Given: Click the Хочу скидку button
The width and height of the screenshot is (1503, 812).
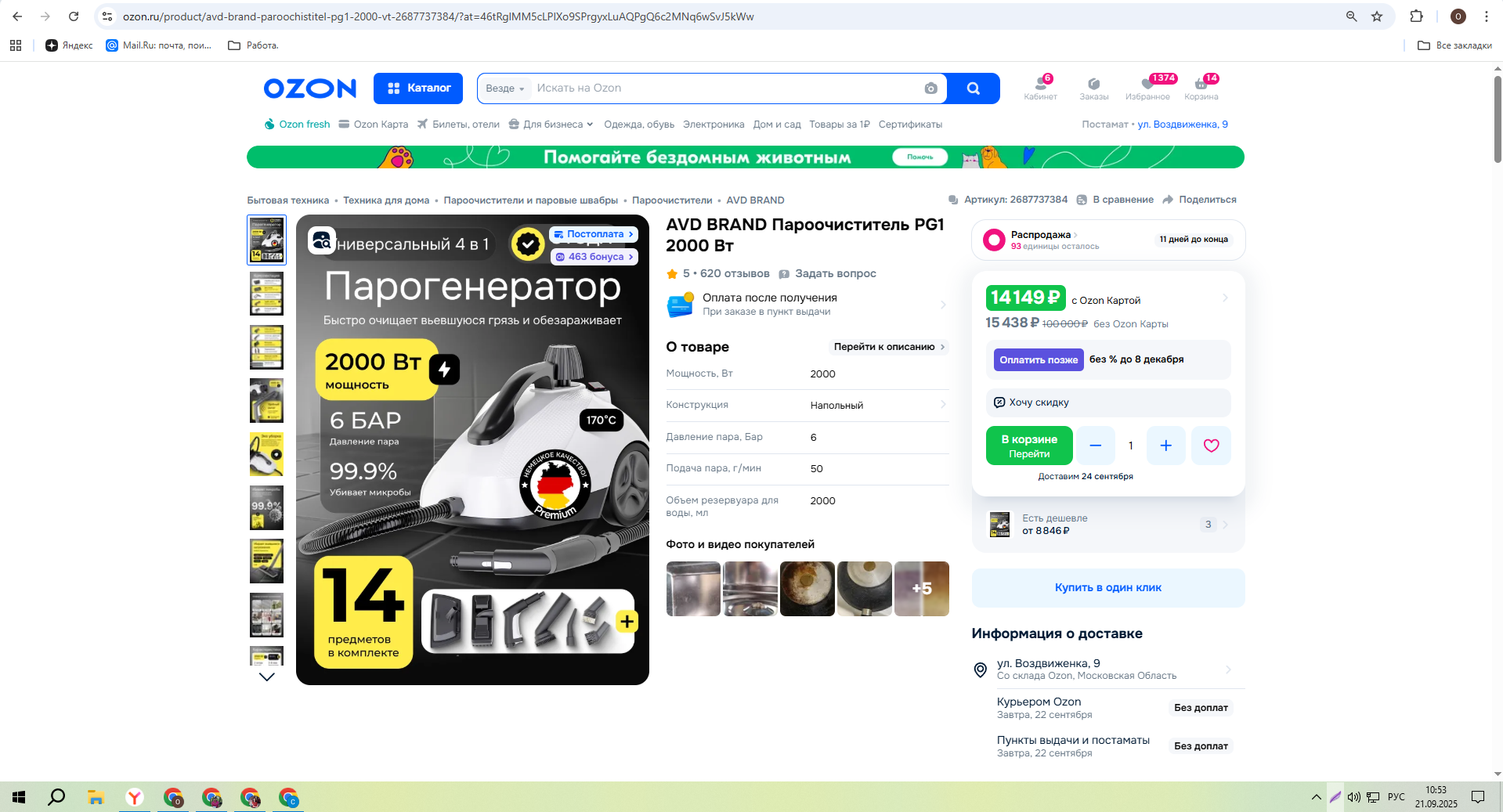Looking at the screenshot, I should tap(1108, 402).
